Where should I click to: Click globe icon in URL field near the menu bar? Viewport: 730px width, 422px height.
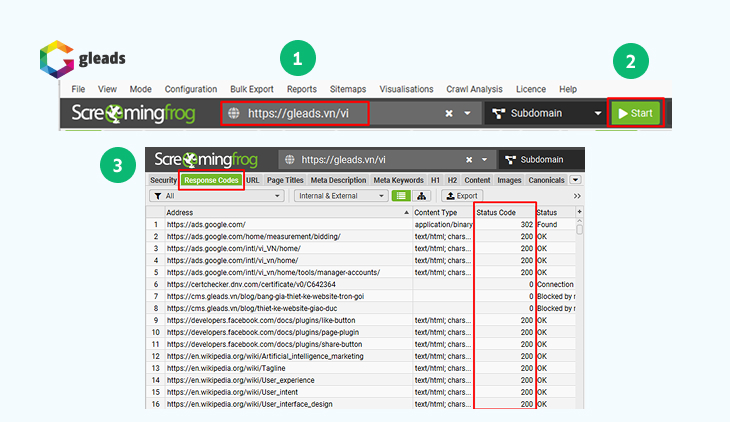coord(234,113)
